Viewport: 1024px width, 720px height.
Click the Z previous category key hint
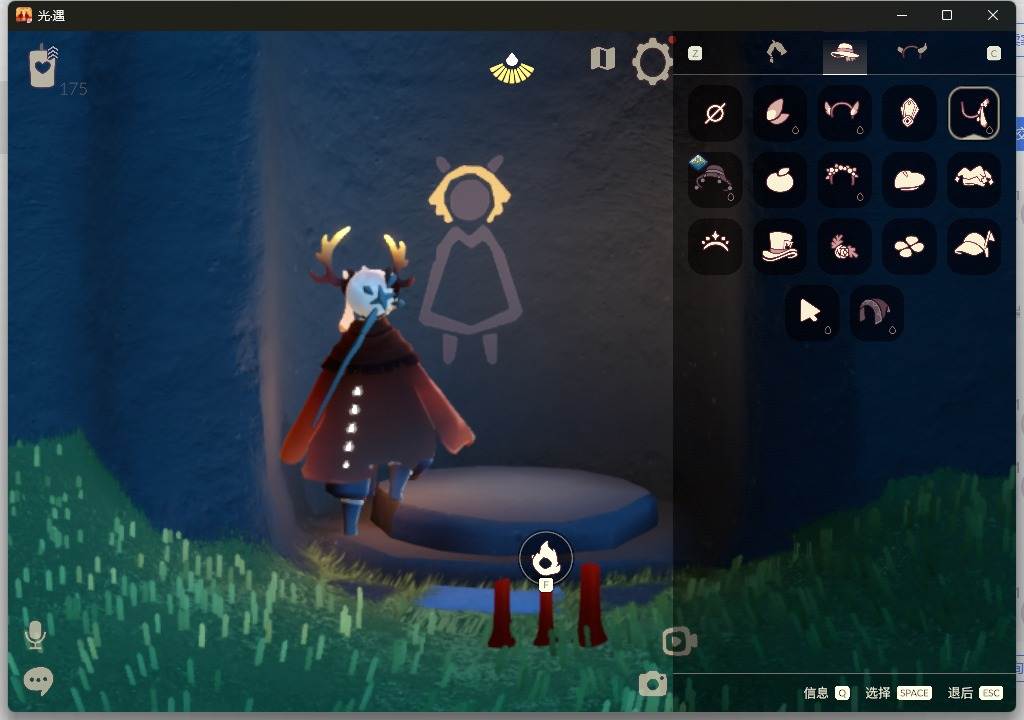tap(695, 53)
